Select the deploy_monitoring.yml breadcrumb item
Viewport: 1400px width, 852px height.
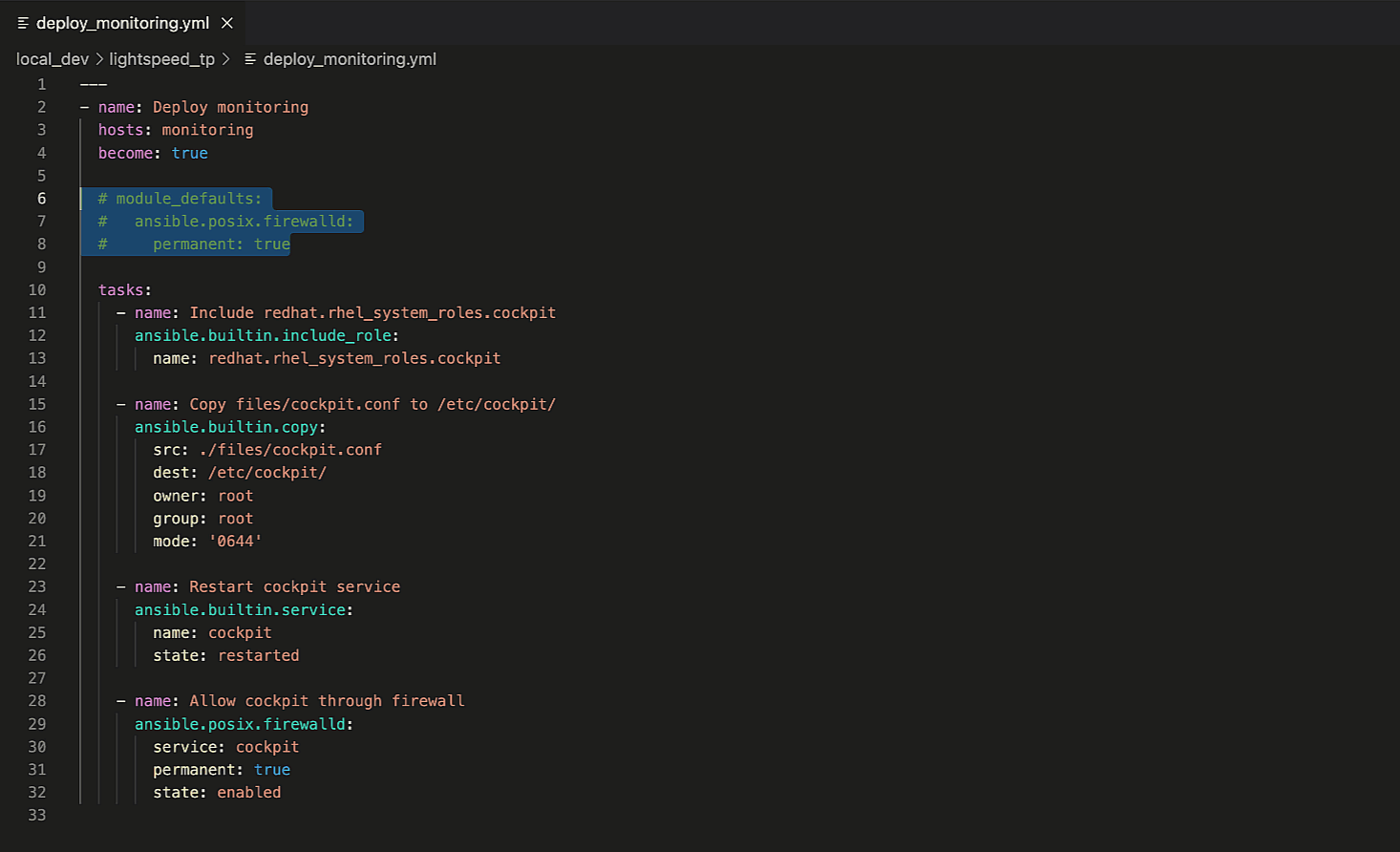(x=350, y=59)
